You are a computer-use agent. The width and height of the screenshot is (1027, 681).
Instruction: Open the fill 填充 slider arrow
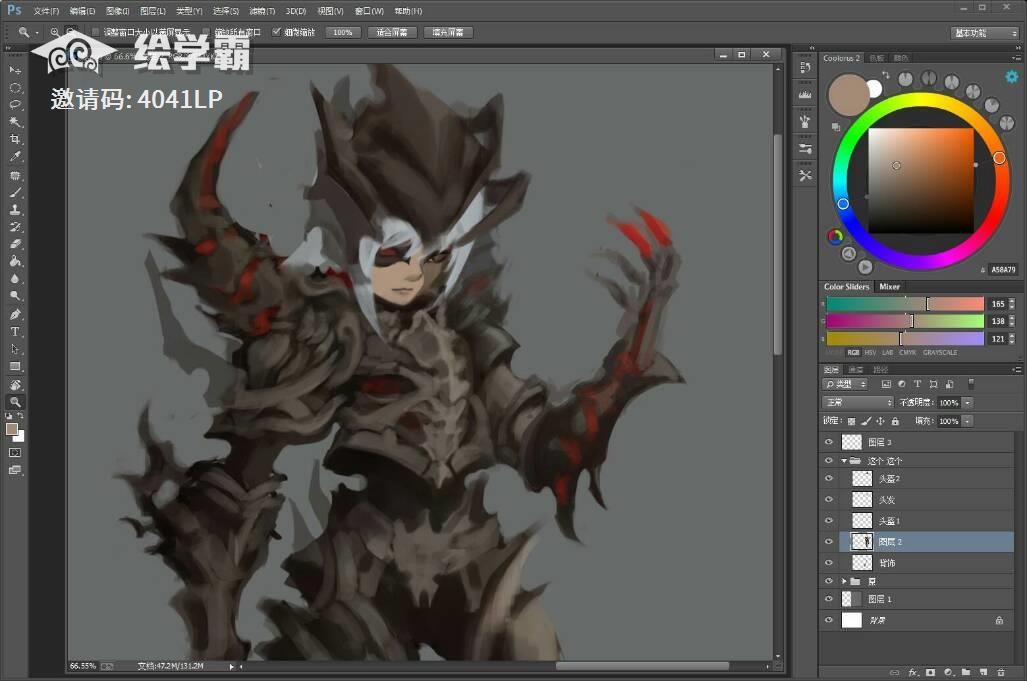pos(967,421)
